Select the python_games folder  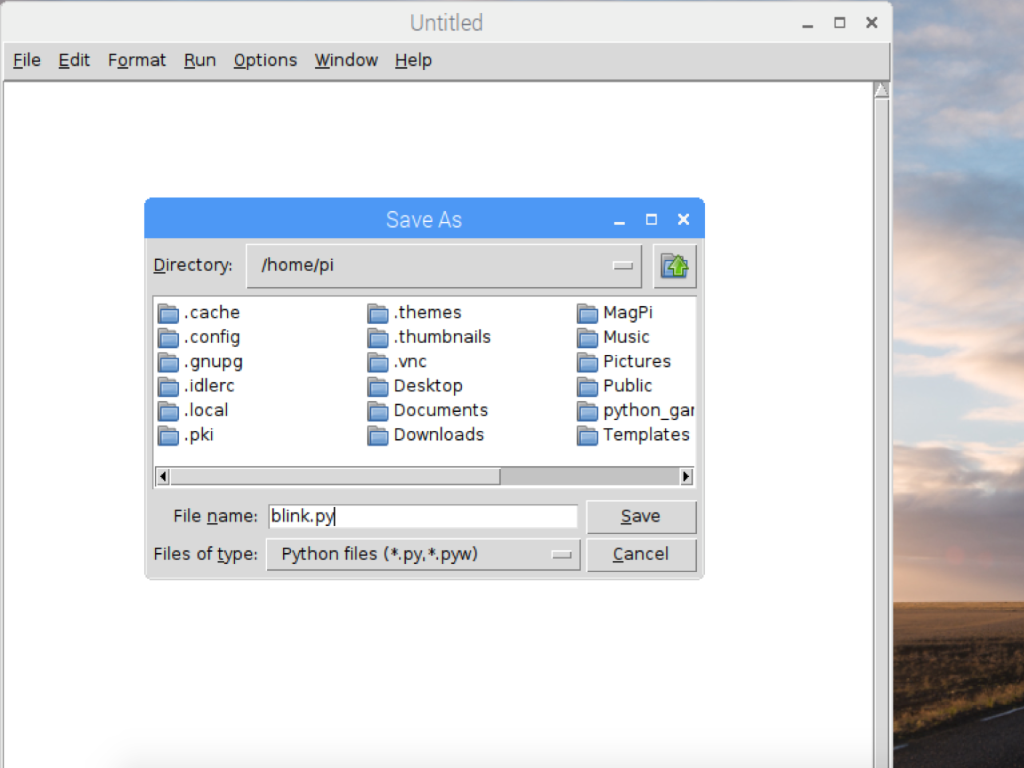click(x=635, y=411)
